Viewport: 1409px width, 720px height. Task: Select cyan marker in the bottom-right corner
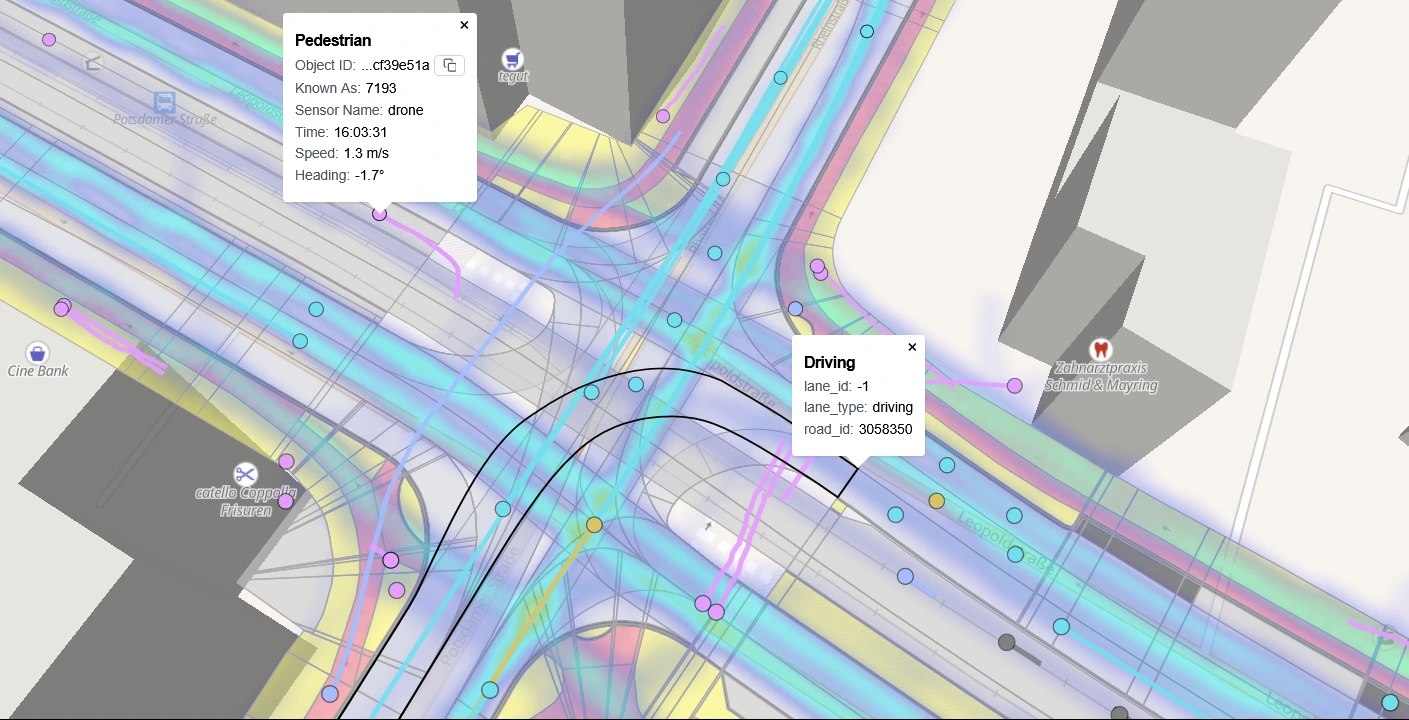pyautogui.click(x=1390, y=702)
